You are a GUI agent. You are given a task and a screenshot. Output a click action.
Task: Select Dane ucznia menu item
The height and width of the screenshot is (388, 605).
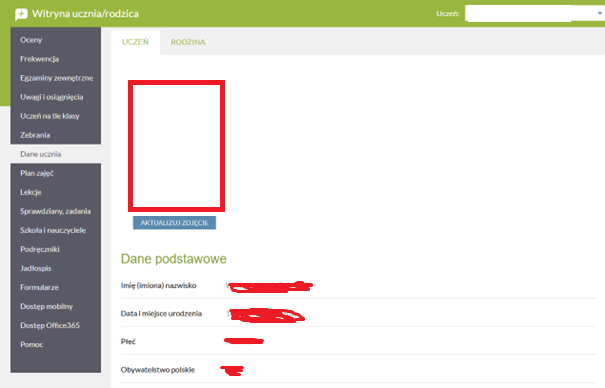coord(56,154)
